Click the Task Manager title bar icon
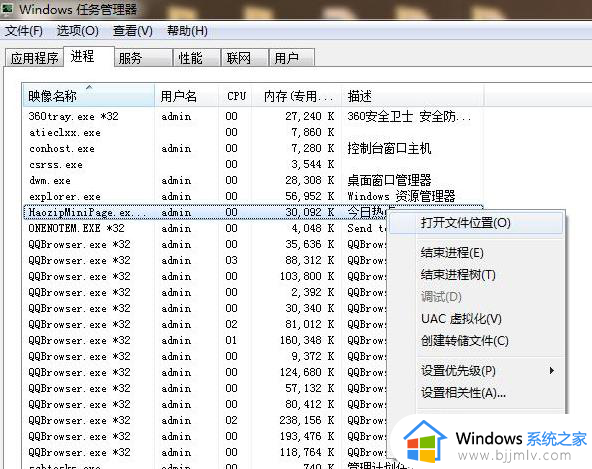This screenshot has height=469, width=592. pos(7,9)
